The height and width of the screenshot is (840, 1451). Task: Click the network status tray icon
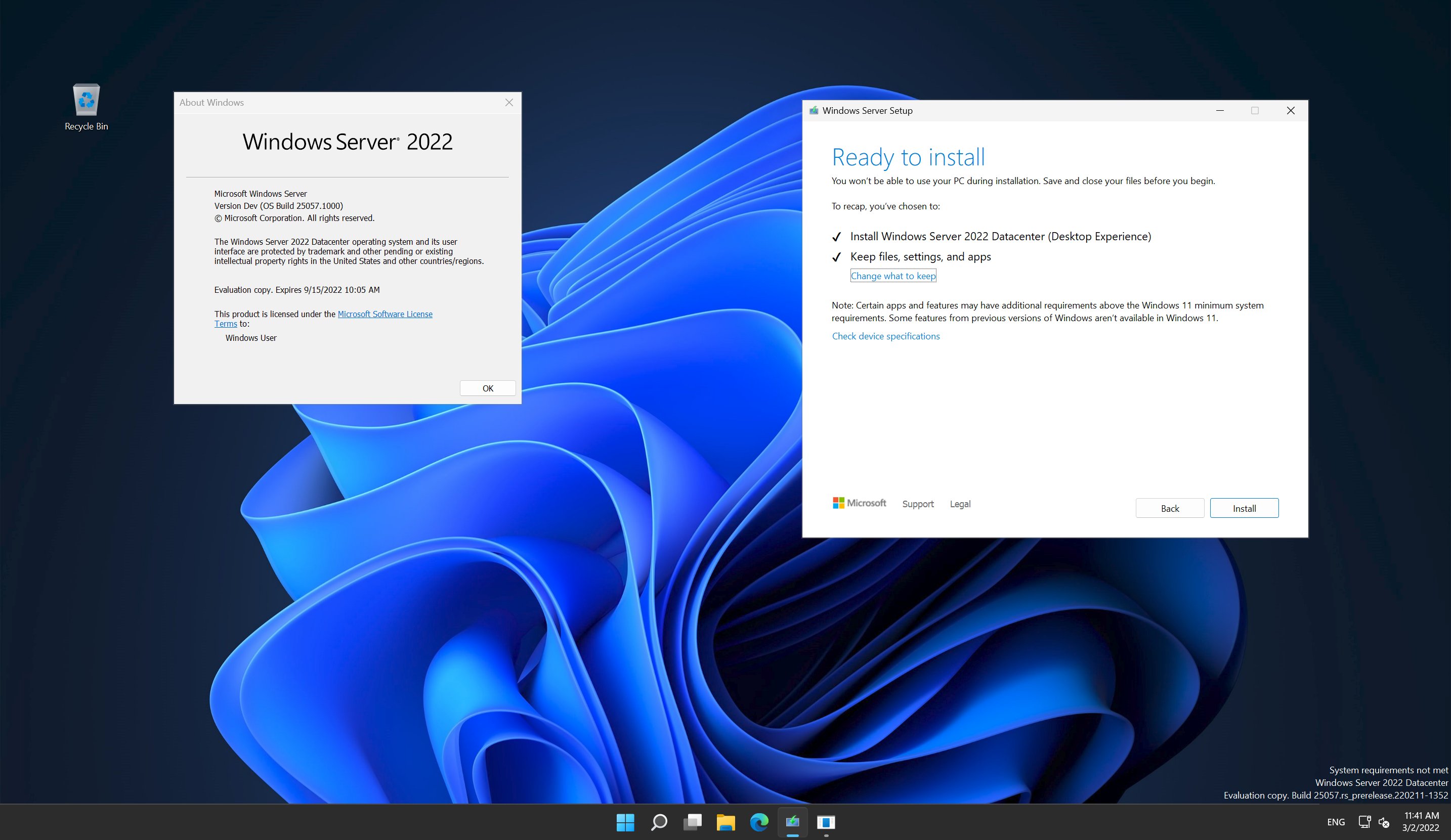pos(1364,822)
